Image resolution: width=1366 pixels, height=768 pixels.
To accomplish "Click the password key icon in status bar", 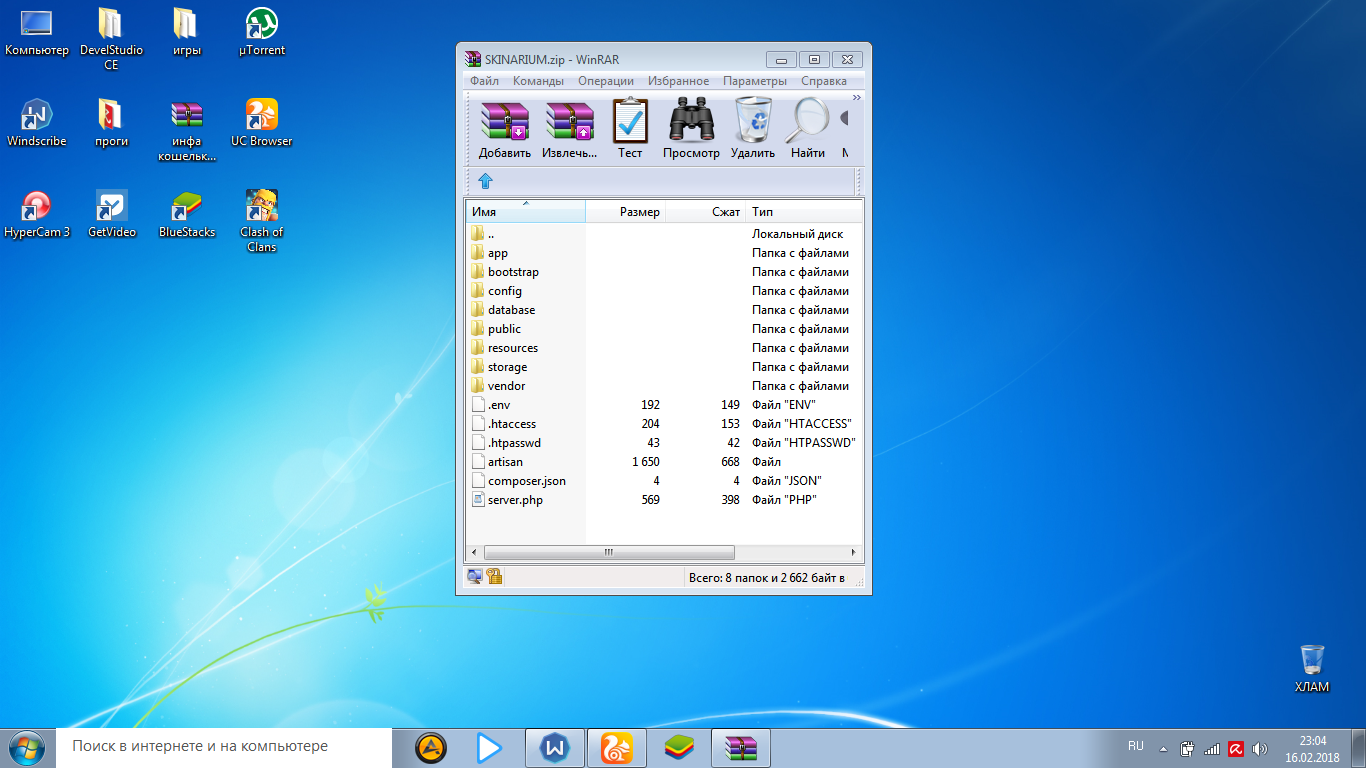I will click(494, 577).
